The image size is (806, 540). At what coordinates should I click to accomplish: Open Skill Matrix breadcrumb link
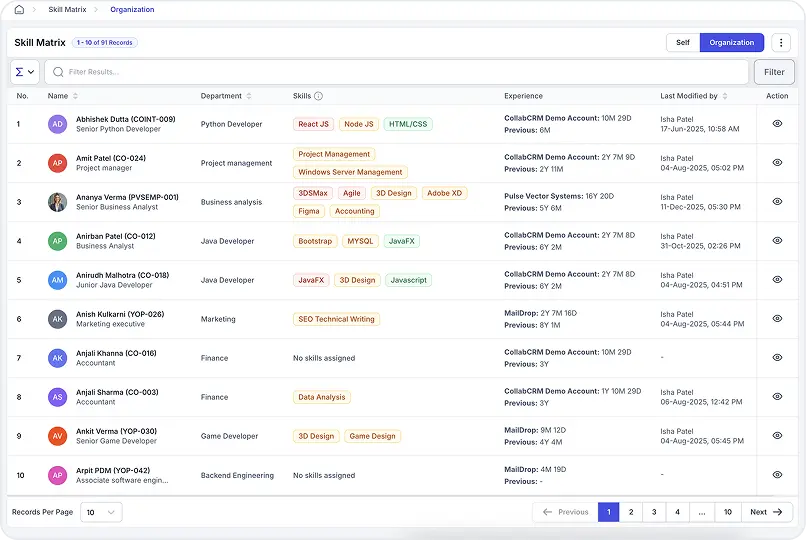[67, 9]
